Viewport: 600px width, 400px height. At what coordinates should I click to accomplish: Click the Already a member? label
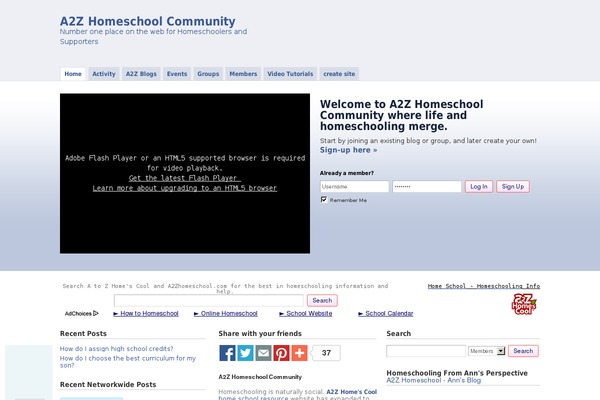347,173
